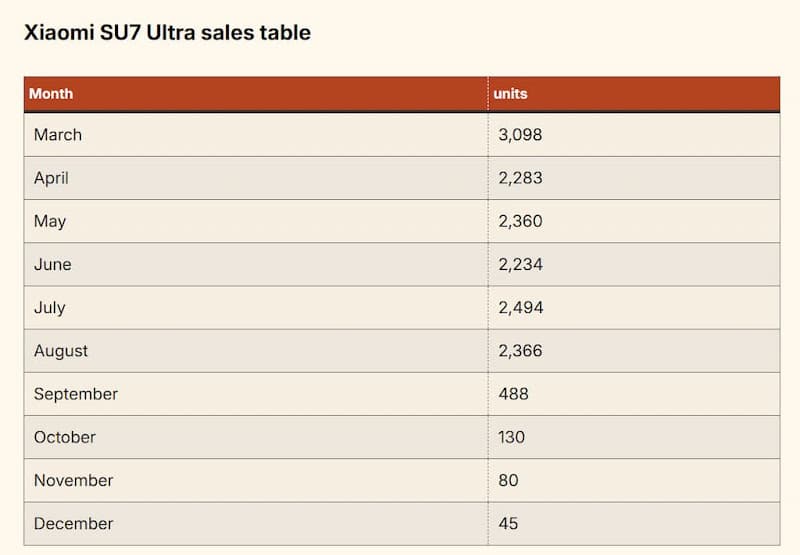Click the 488 units cell
800x555 pixels.
[513, 394]
